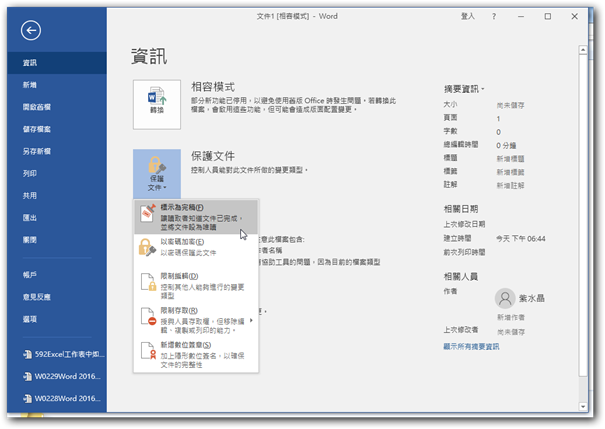Open 帳戶 in the sidebar
This screenshot has width=605, height=429.
click(x=57, y=275)
